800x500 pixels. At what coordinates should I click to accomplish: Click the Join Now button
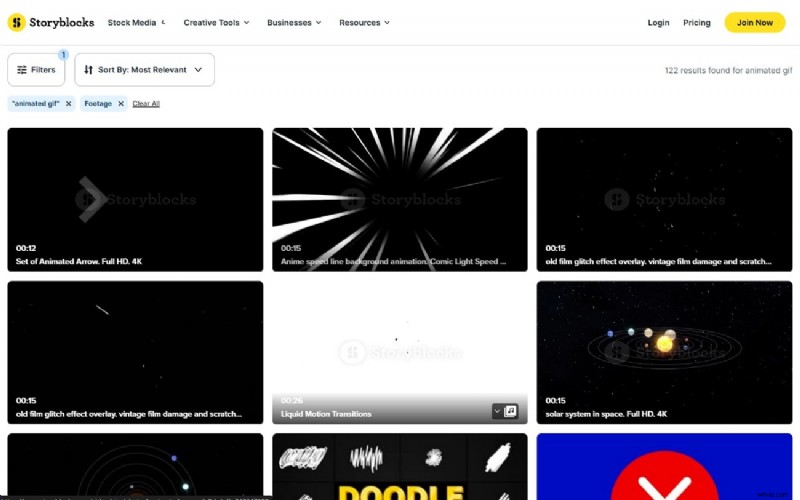tap(755, 22)
